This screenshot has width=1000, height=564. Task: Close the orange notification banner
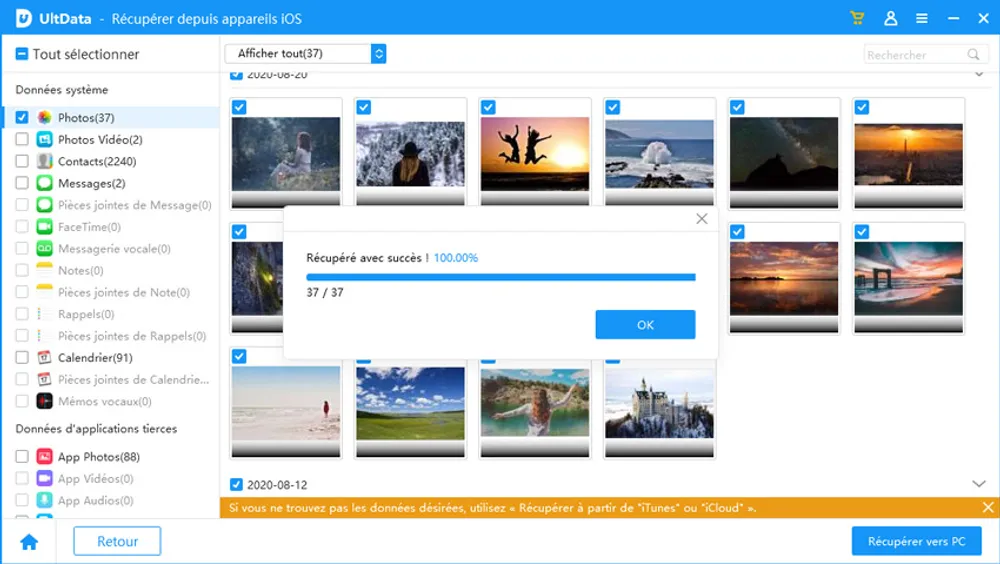[x=987, y=508]
